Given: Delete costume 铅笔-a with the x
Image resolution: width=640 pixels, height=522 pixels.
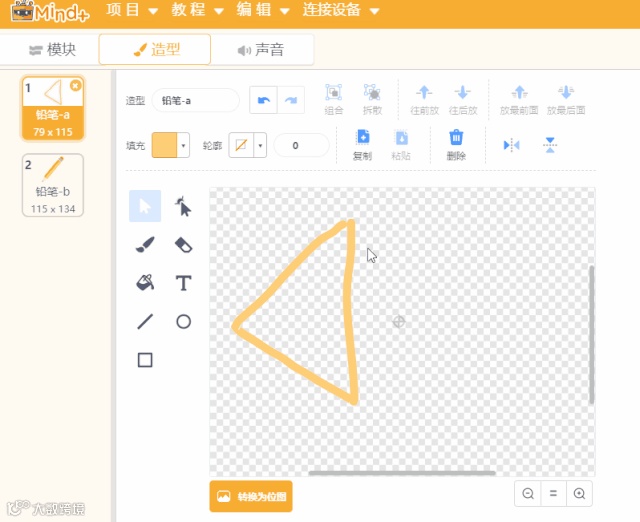Looking at the screenshot, I should [x=75, y=85].
